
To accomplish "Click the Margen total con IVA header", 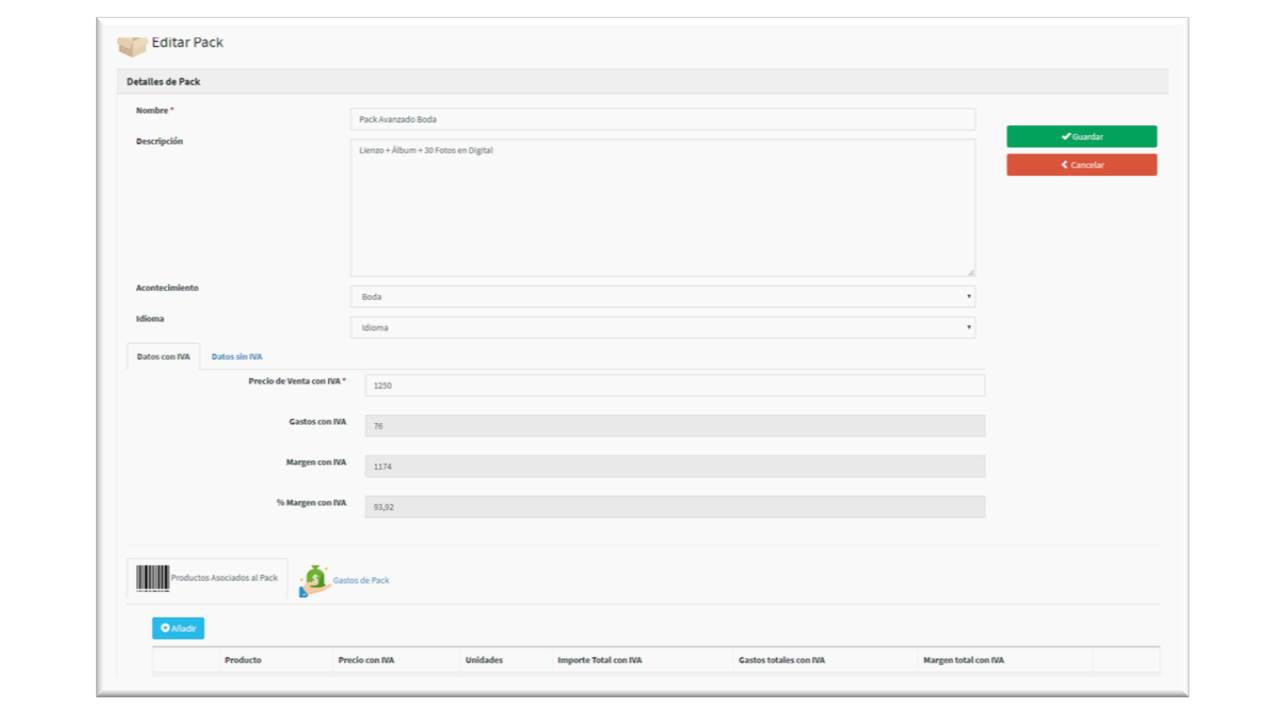I will (x=964, y=660).
